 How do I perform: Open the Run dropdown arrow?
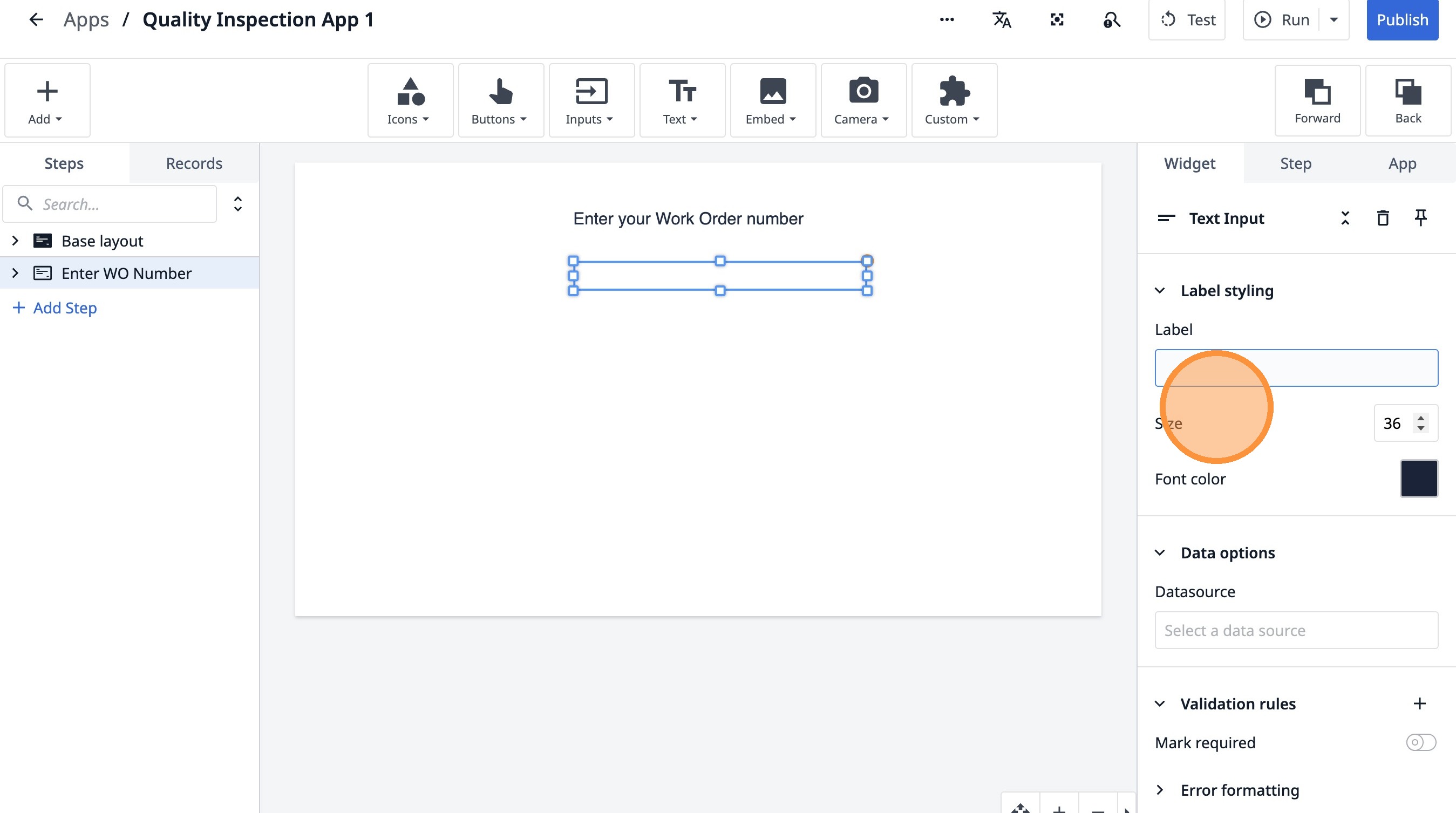1333,20
